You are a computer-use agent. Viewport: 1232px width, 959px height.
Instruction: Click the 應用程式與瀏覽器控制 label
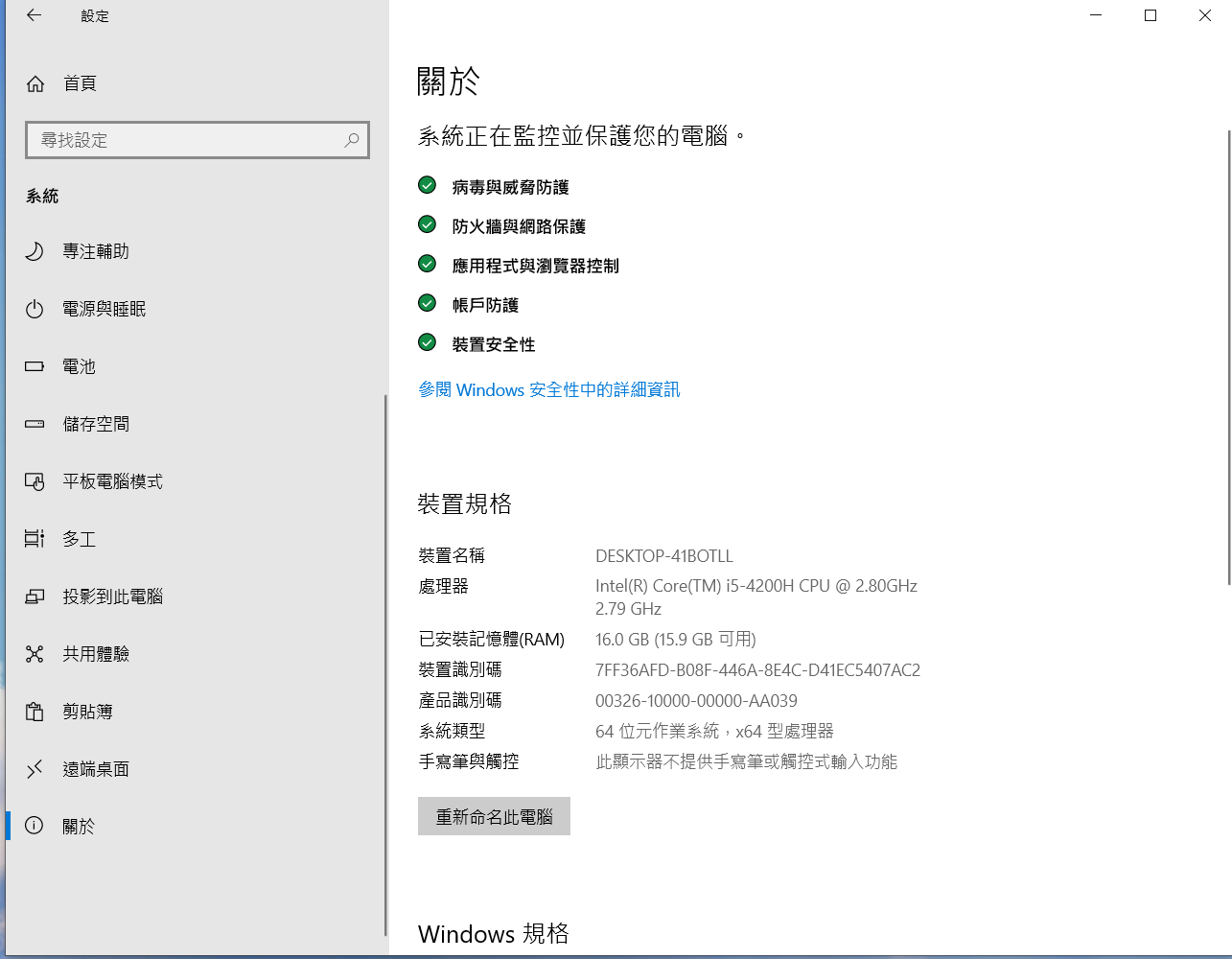coord(536,266)
